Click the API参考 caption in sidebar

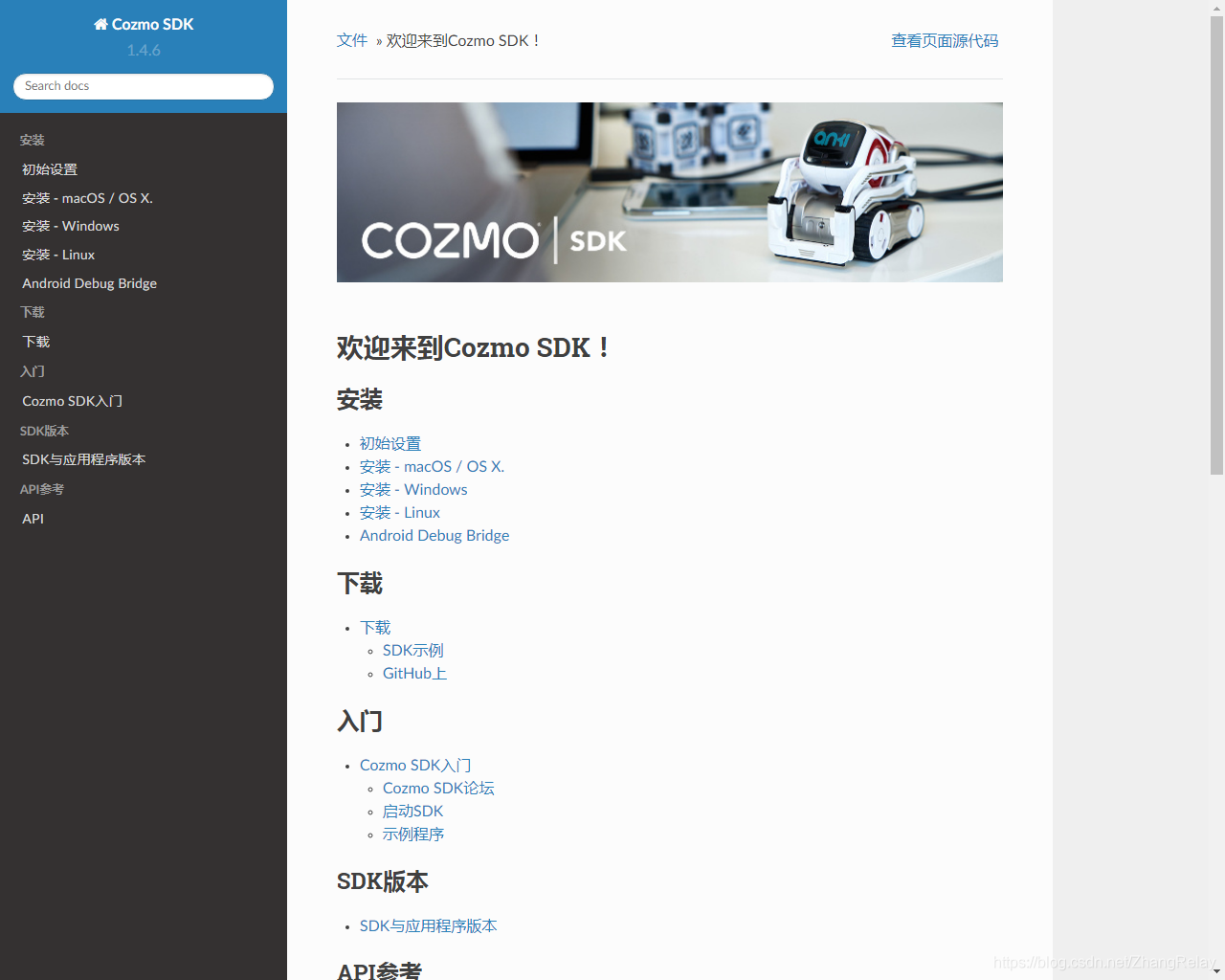[42, 489]
